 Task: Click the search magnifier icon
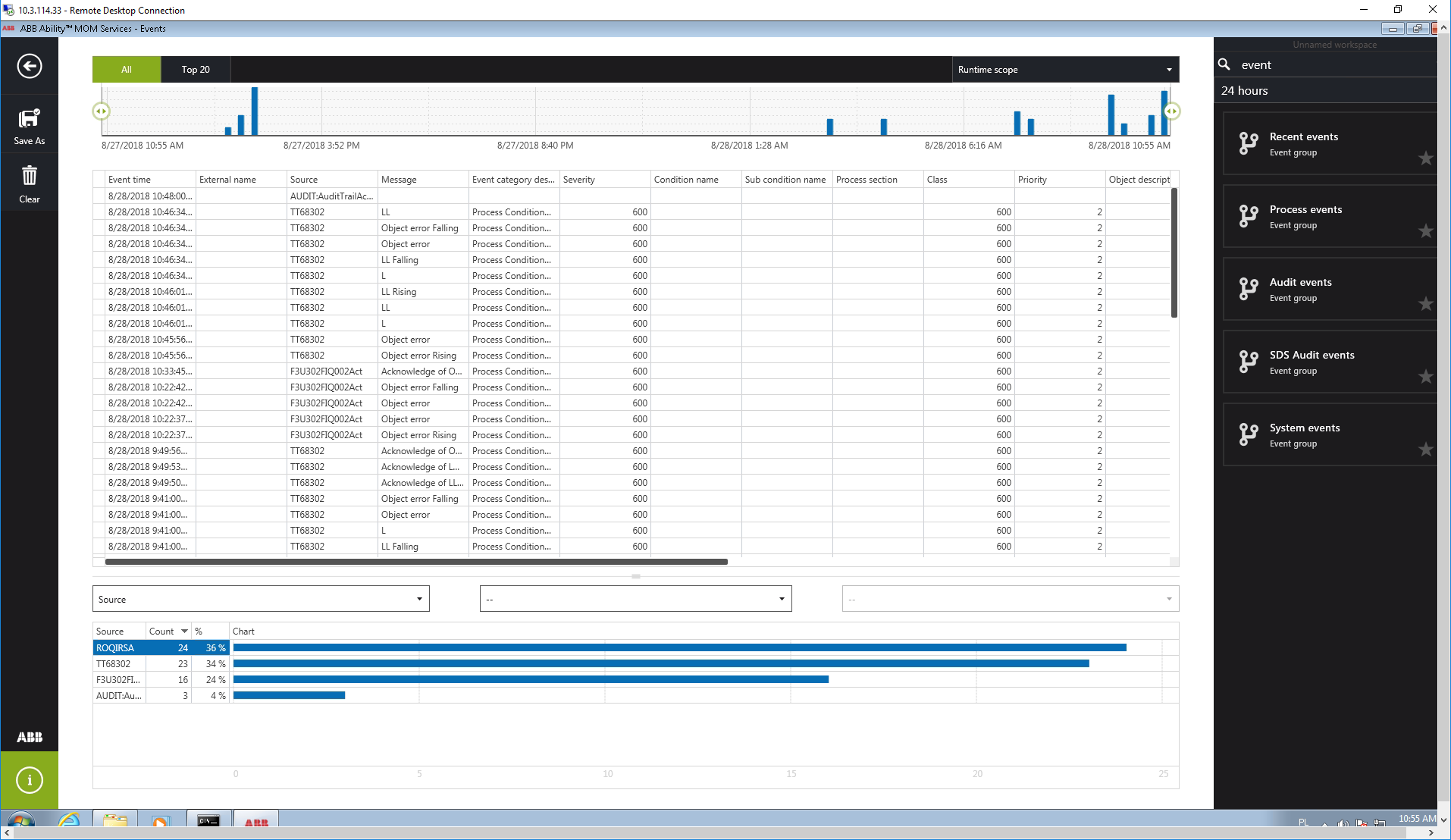tap(1224, 65)
